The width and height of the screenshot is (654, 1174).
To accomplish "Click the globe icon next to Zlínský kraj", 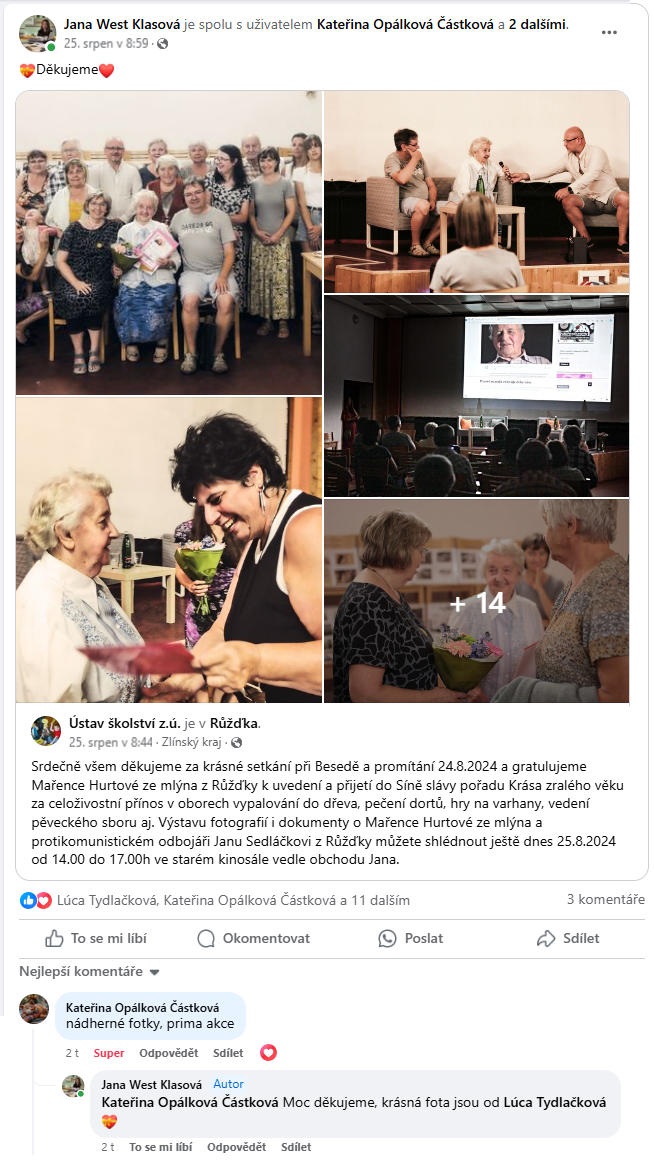I will [x=237, y=742].
